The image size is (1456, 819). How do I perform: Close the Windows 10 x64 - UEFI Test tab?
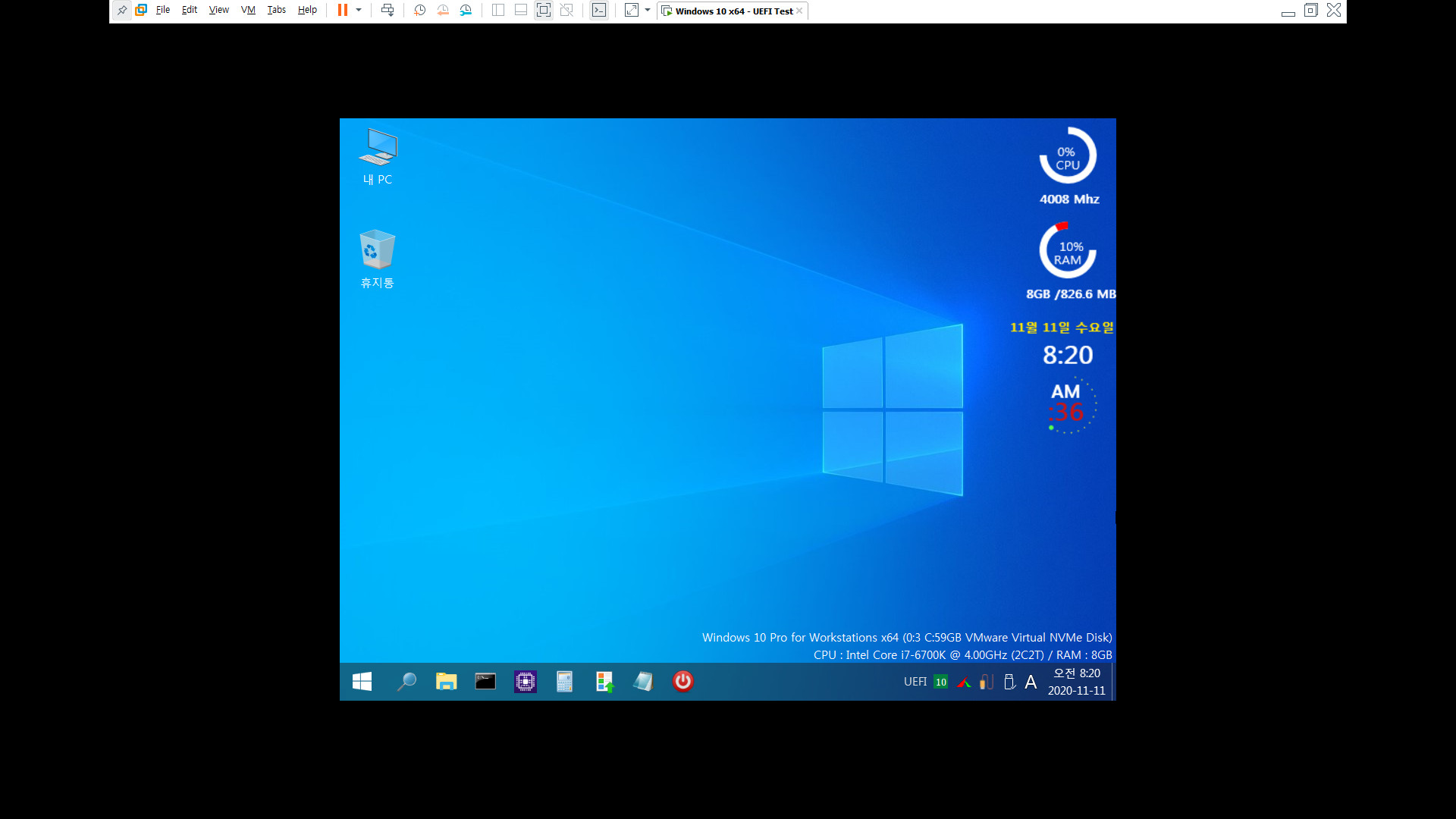(x=799, y=11)
